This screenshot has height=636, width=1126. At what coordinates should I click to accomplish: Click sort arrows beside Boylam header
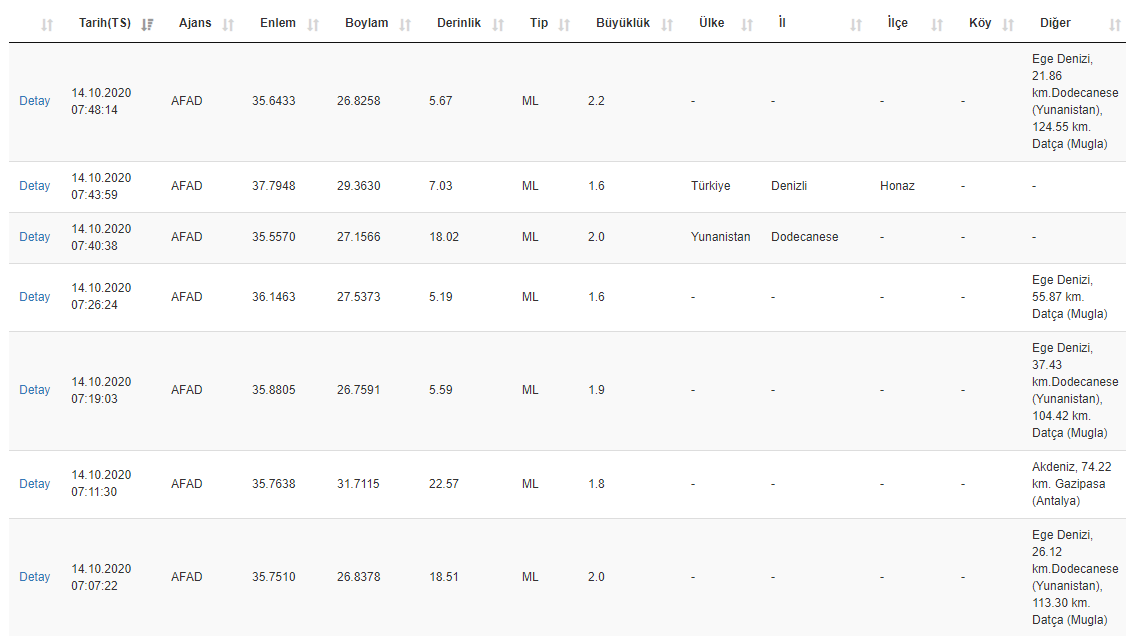point(405,24)
